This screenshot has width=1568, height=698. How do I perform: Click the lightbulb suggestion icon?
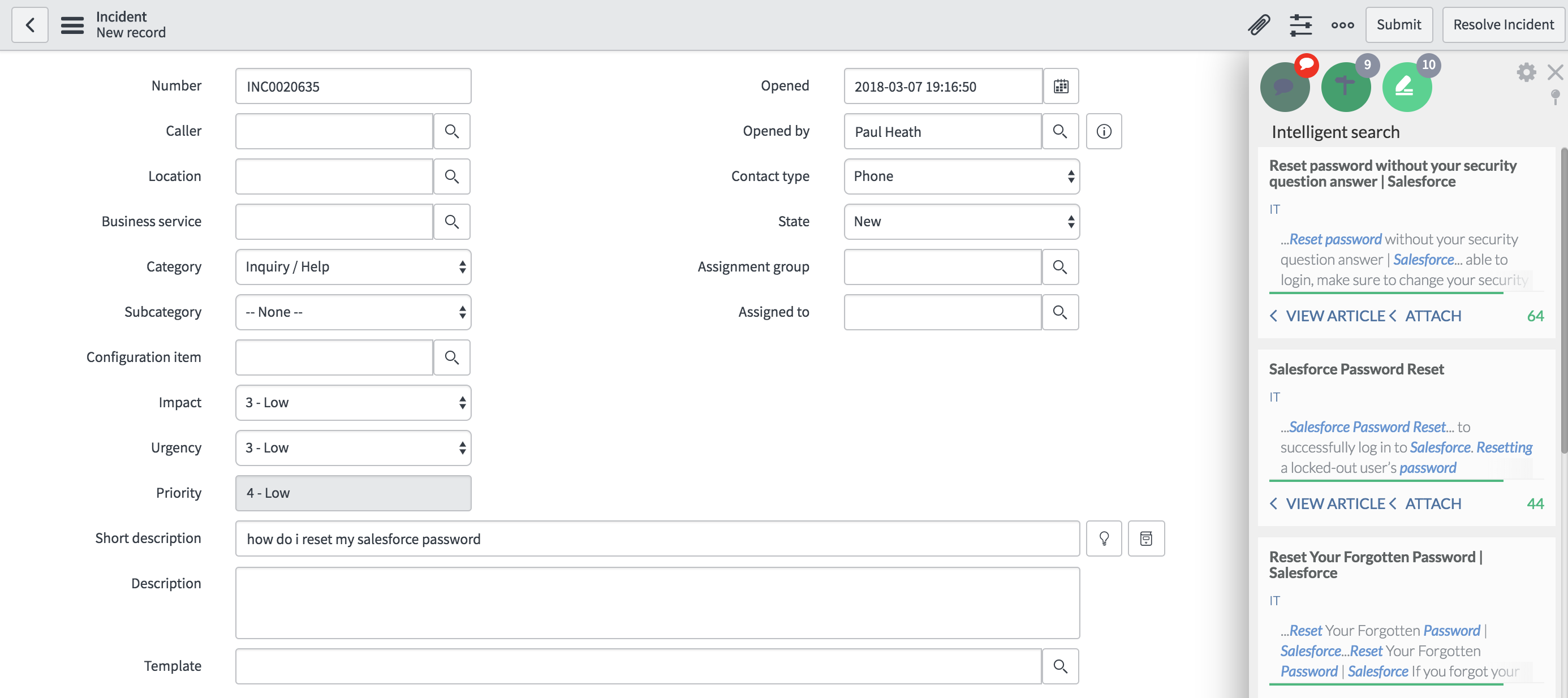[1104, 538]
